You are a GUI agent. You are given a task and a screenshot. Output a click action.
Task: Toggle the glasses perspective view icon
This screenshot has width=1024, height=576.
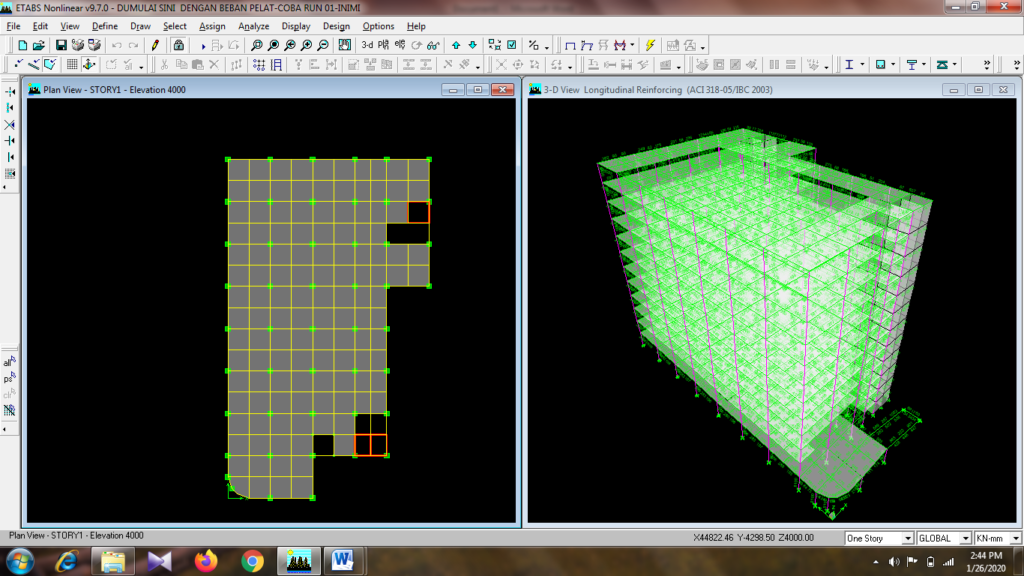point(432,45)
